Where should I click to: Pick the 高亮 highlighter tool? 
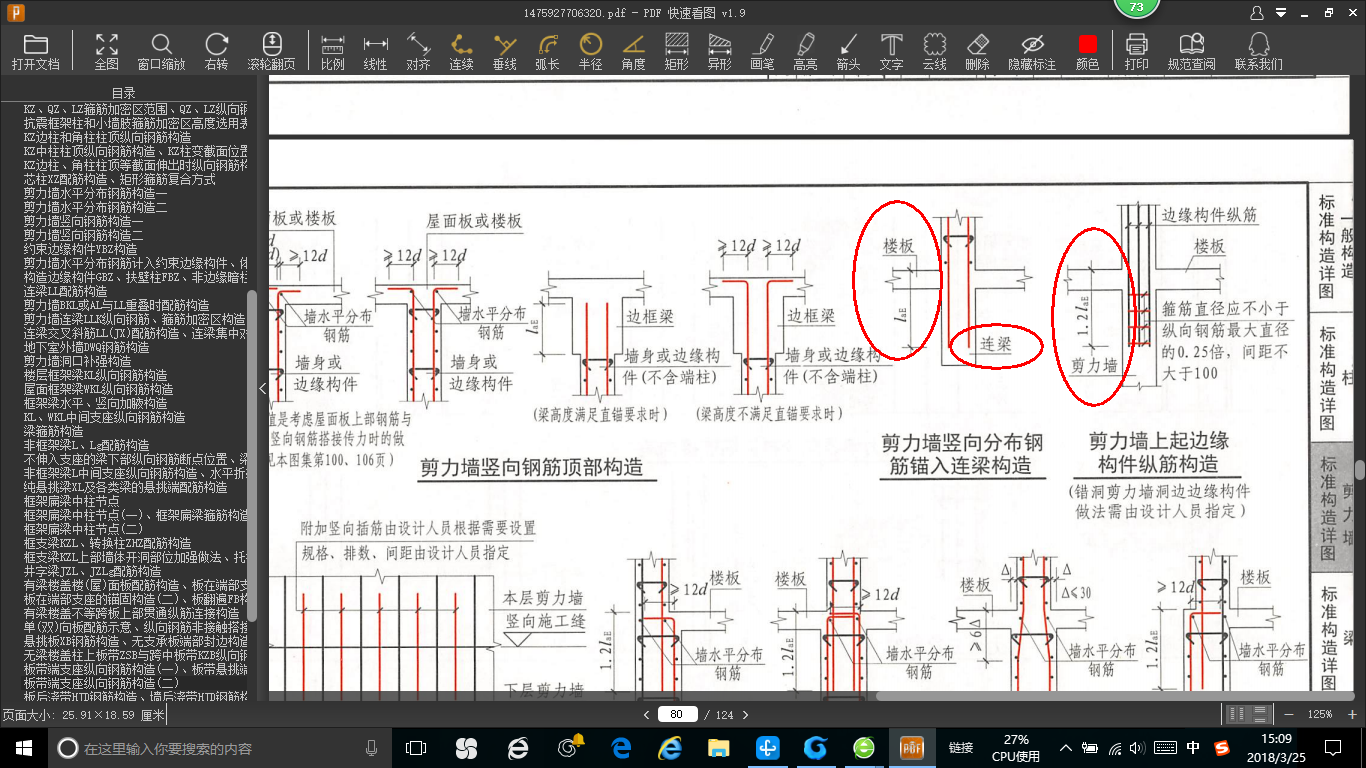[x=805, y=51]
